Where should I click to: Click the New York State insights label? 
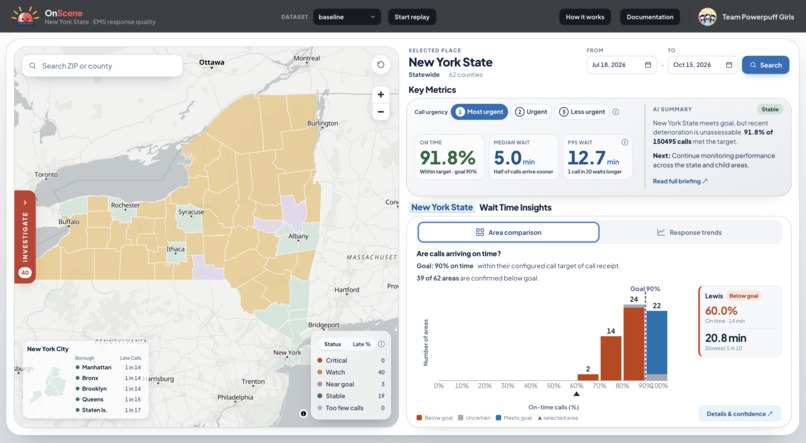442,207
